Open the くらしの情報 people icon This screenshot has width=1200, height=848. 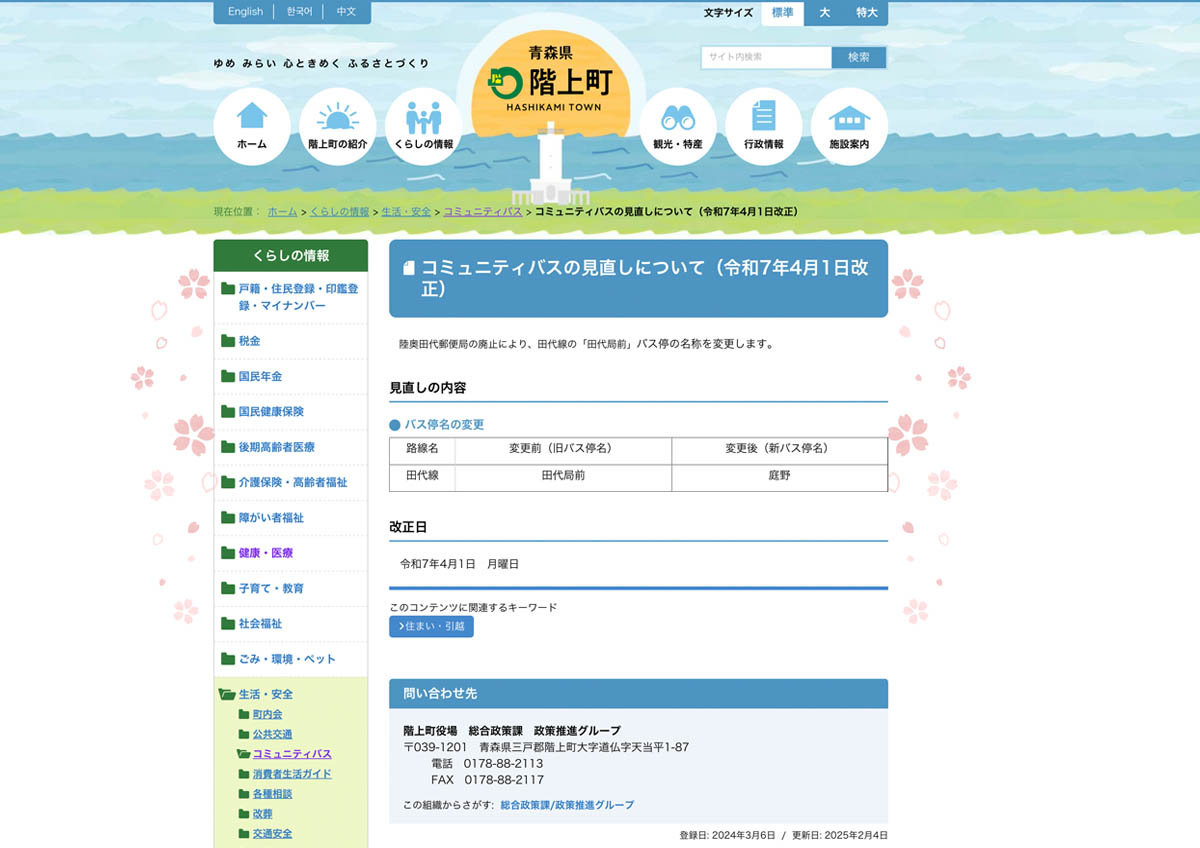[424, 126]
